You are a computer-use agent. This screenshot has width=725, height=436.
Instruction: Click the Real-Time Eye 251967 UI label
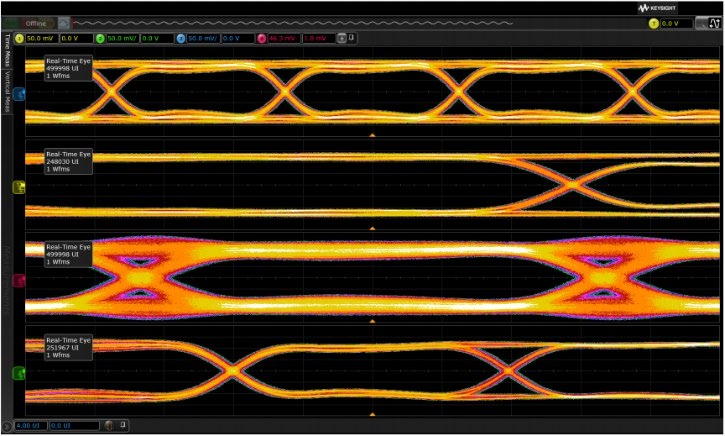[68, 348]
